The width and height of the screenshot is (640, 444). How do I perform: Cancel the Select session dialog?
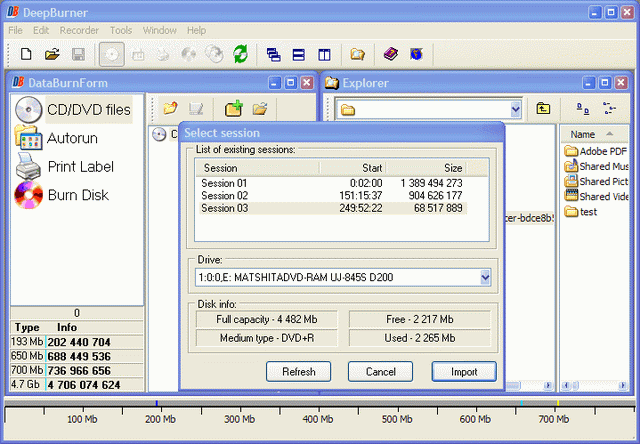(x=381, y=371)
